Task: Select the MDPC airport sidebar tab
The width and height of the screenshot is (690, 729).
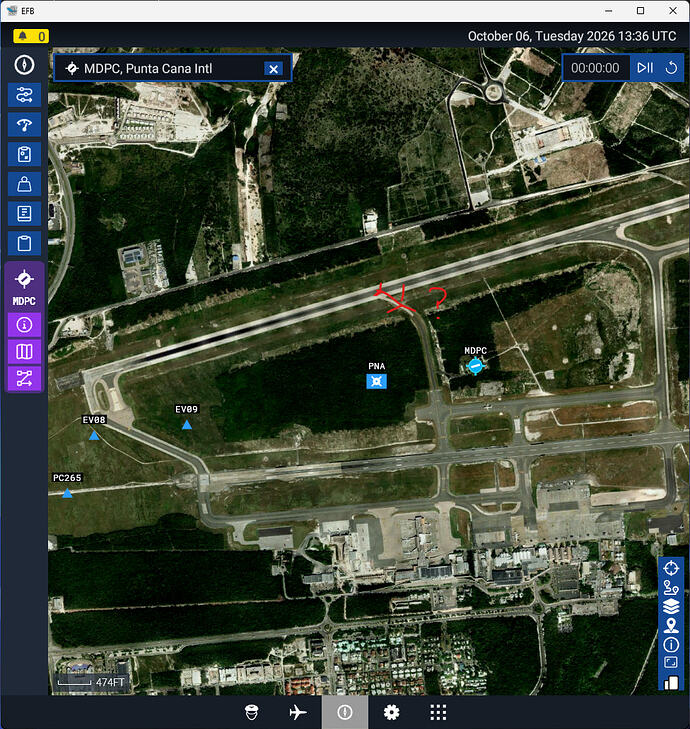Action: pyautogui.click(x=24, y=287)
